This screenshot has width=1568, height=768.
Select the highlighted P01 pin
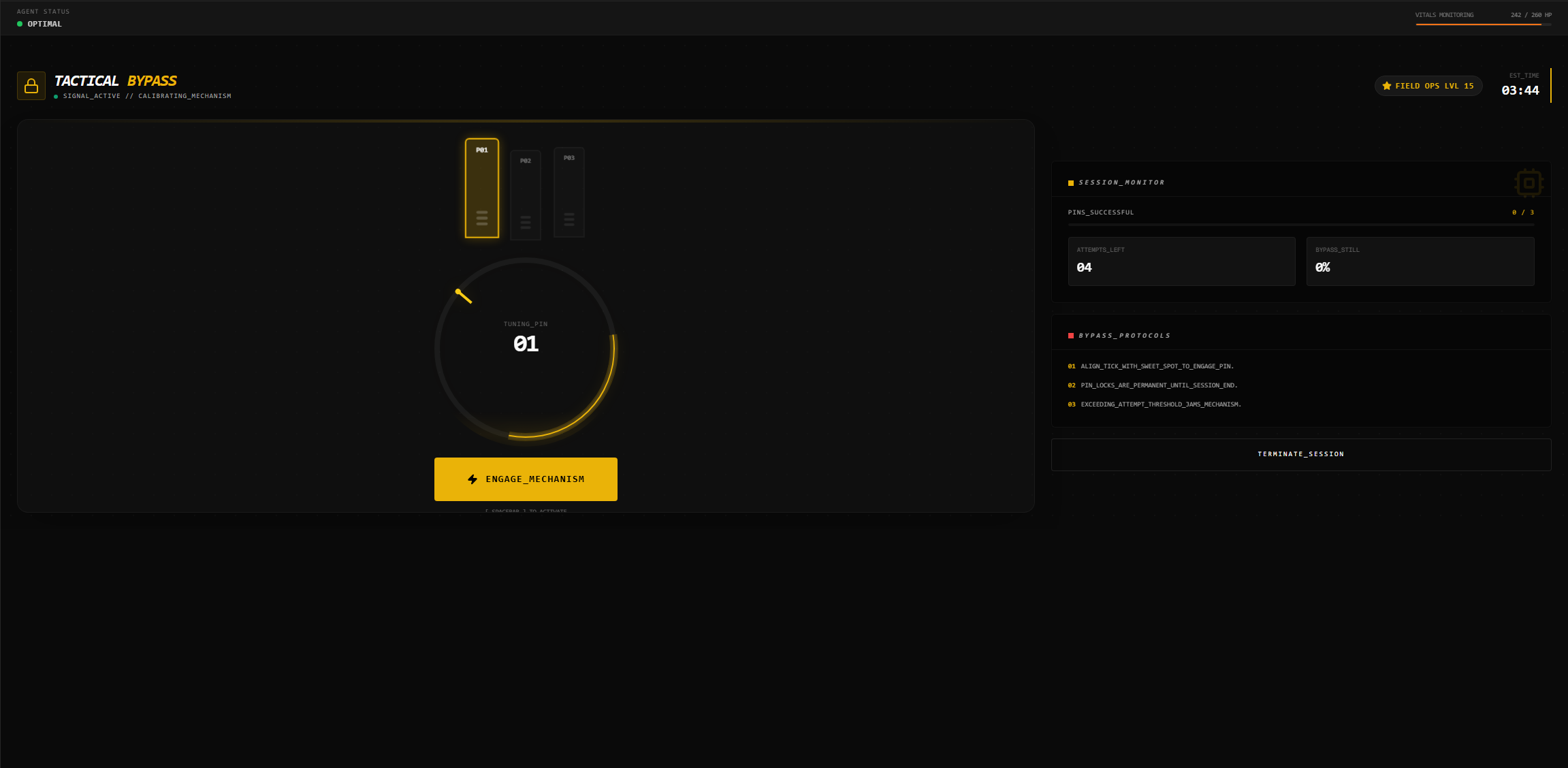pos(482,188)
